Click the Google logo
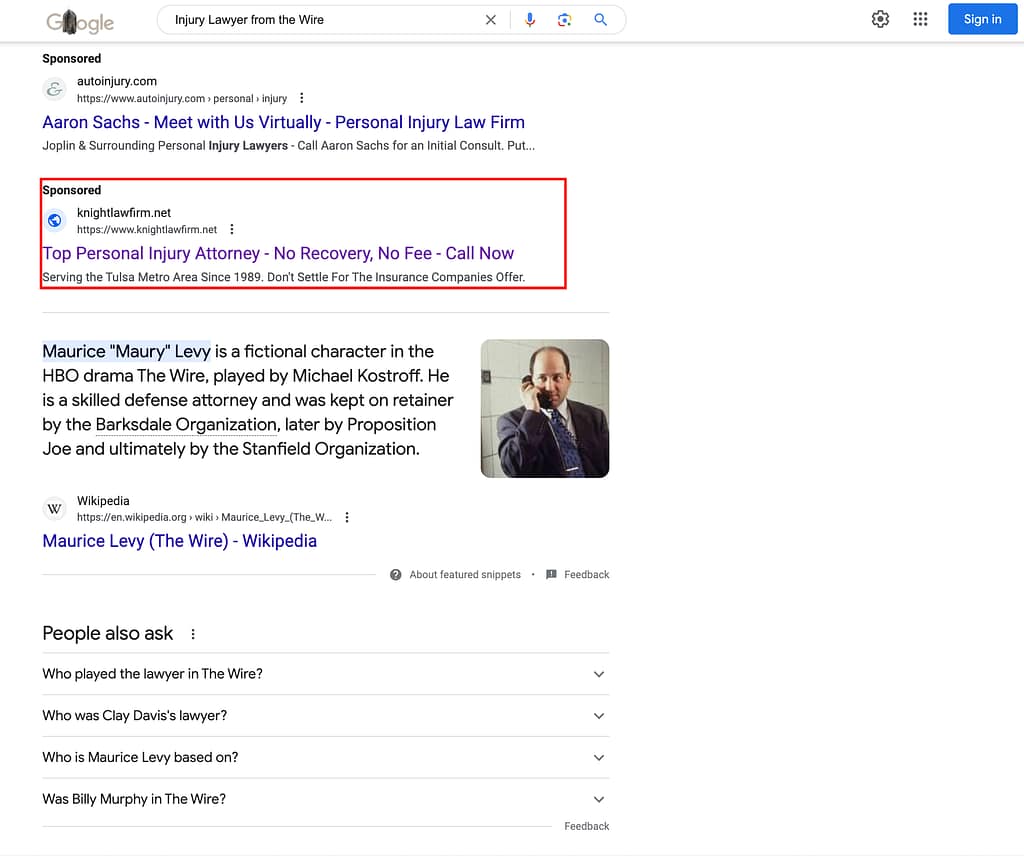The image size is (1024, 856). pyautogui.click(x=80, y=22)
